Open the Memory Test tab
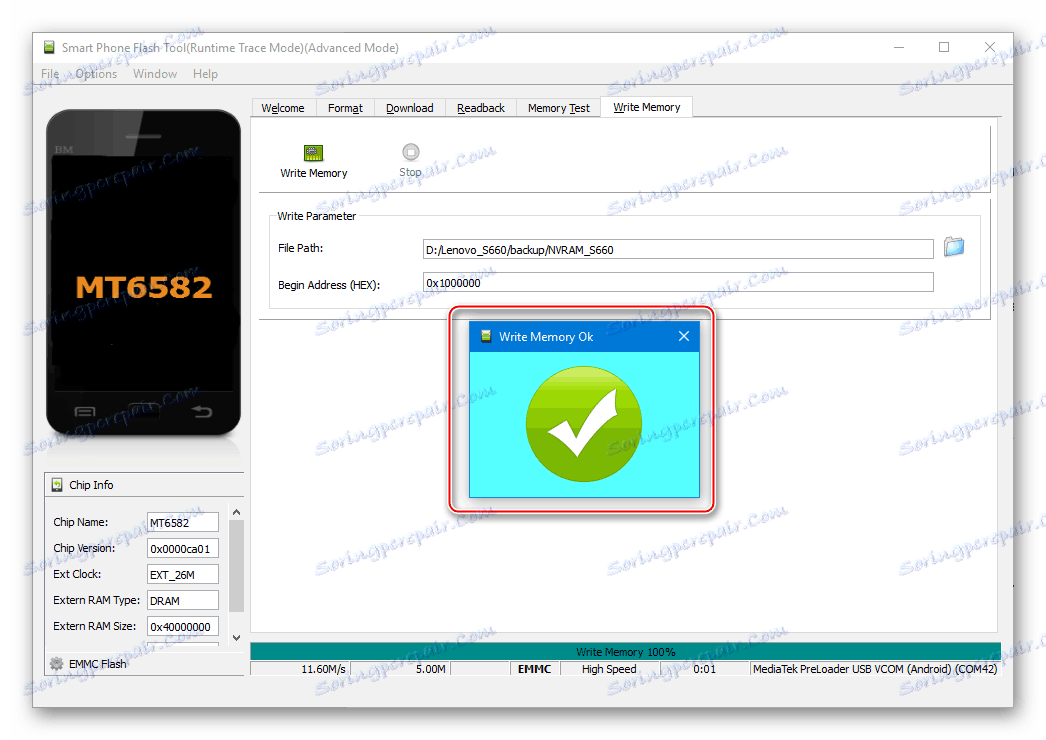This screenshot has width=1046, height=740. (x=558, y=107)
